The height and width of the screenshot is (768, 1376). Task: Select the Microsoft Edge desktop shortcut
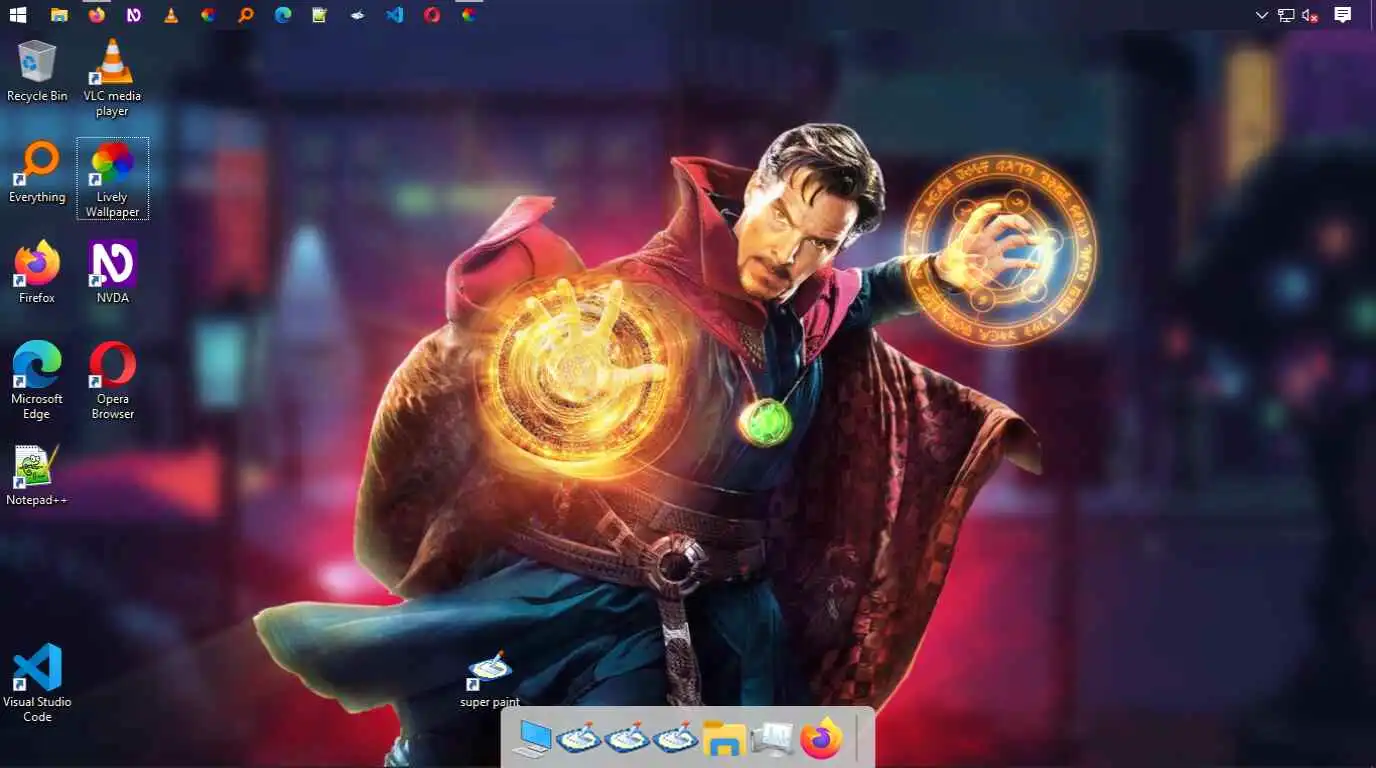coord(37,380)
